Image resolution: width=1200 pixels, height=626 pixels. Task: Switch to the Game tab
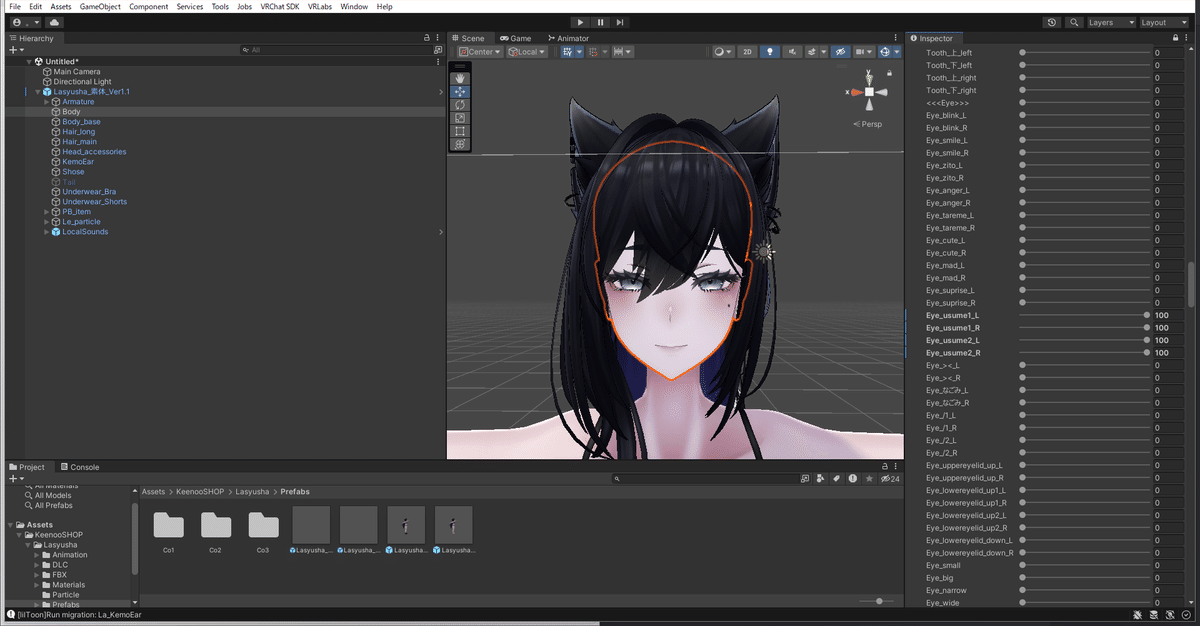[515, 38]
